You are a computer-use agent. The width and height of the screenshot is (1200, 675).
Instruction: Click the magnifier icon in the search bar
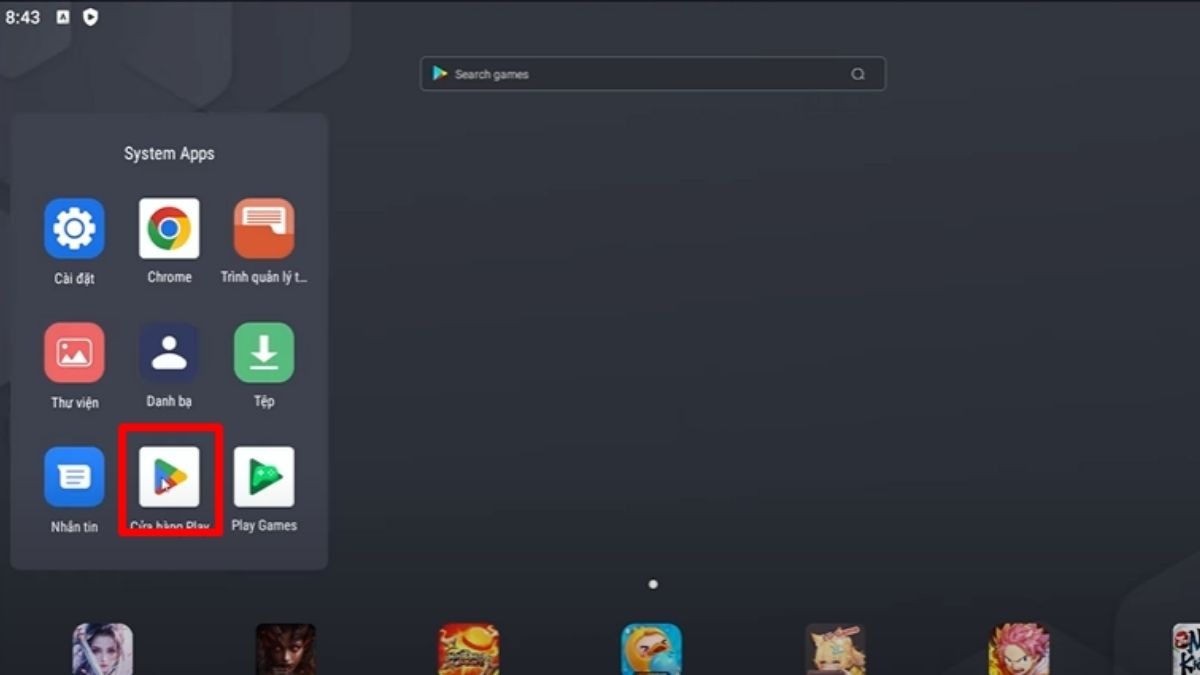coord(858,74)
